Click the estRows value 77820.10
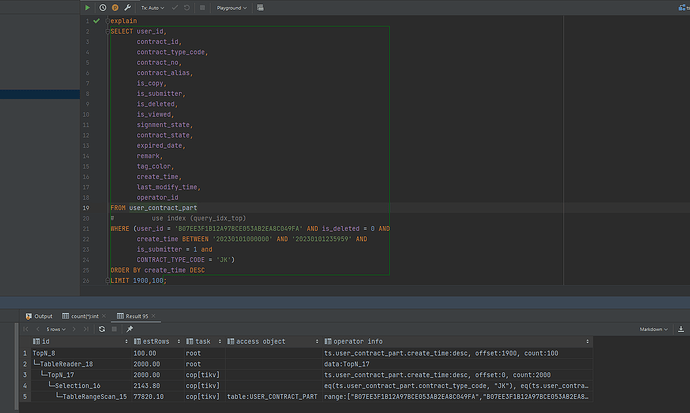This screenshot has height=413, width=690. click(x=158, y=397)
